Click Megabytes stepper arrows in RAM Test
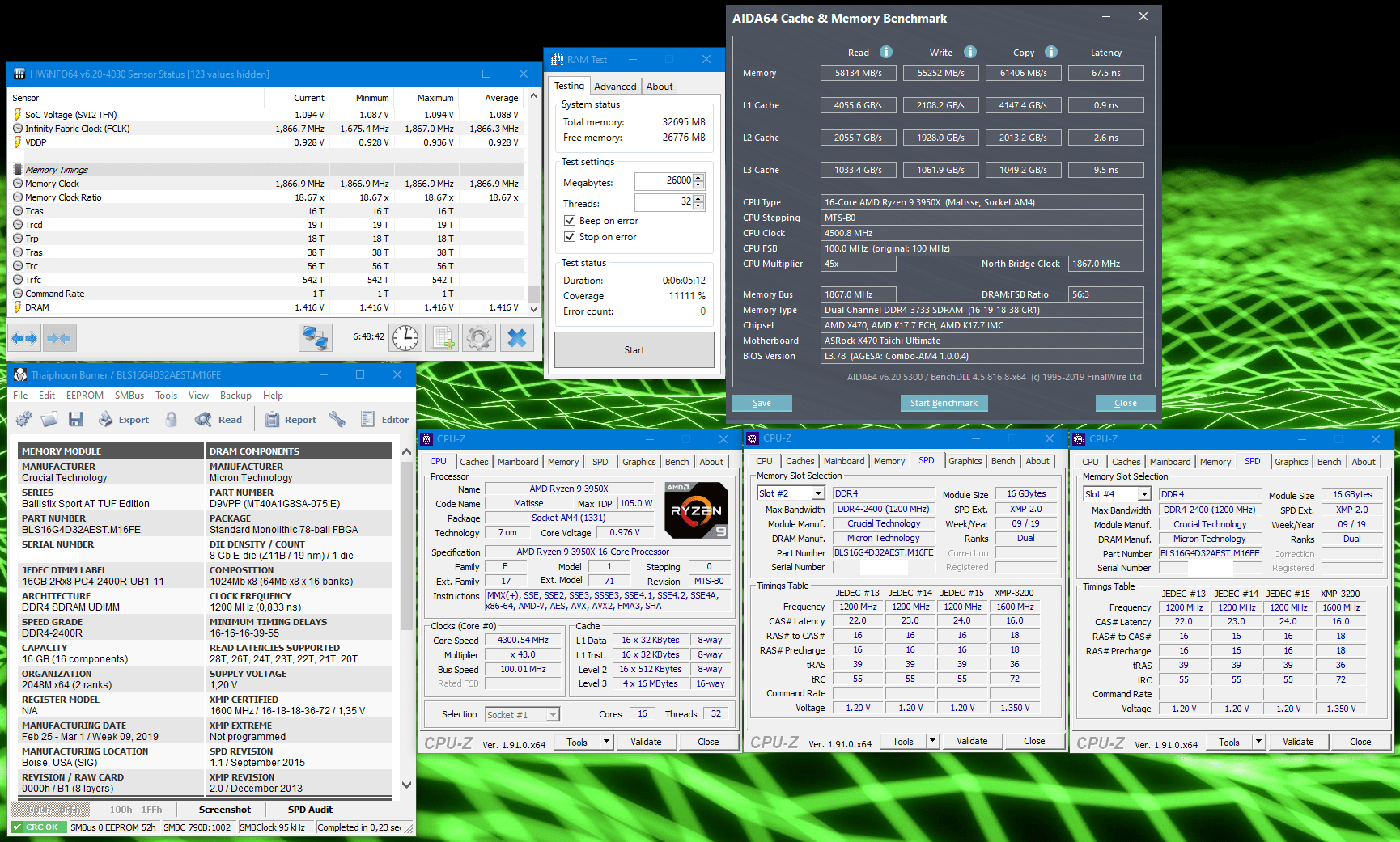1400x842 pixels. pos(699,181)
